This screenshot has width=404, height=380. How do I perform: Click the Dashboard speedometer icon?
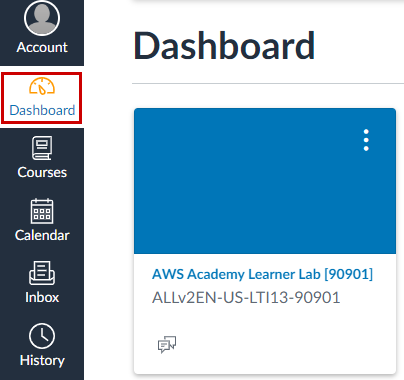coord(42,86)
